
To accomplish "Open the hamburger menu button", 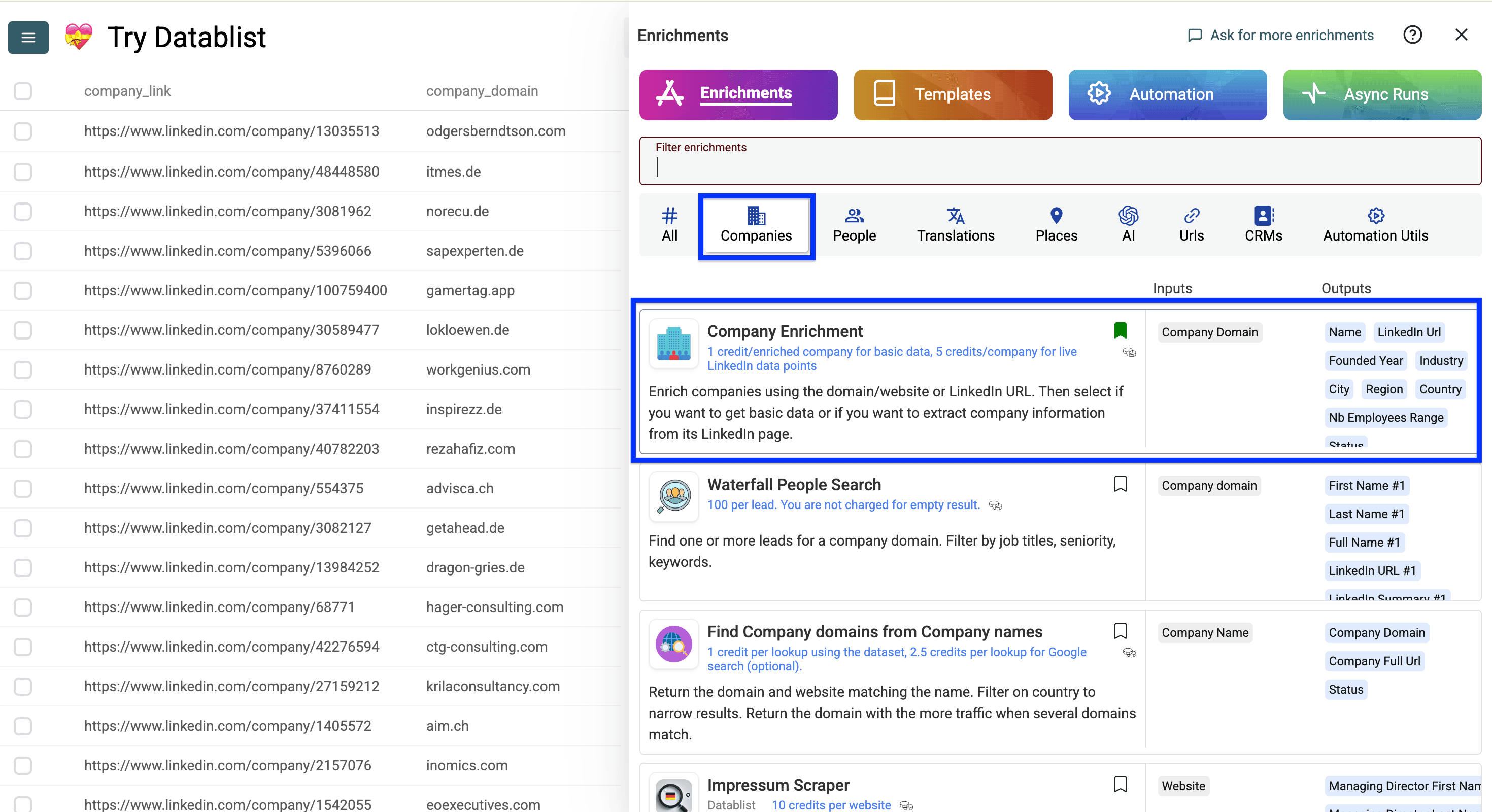I will (28, 38).
